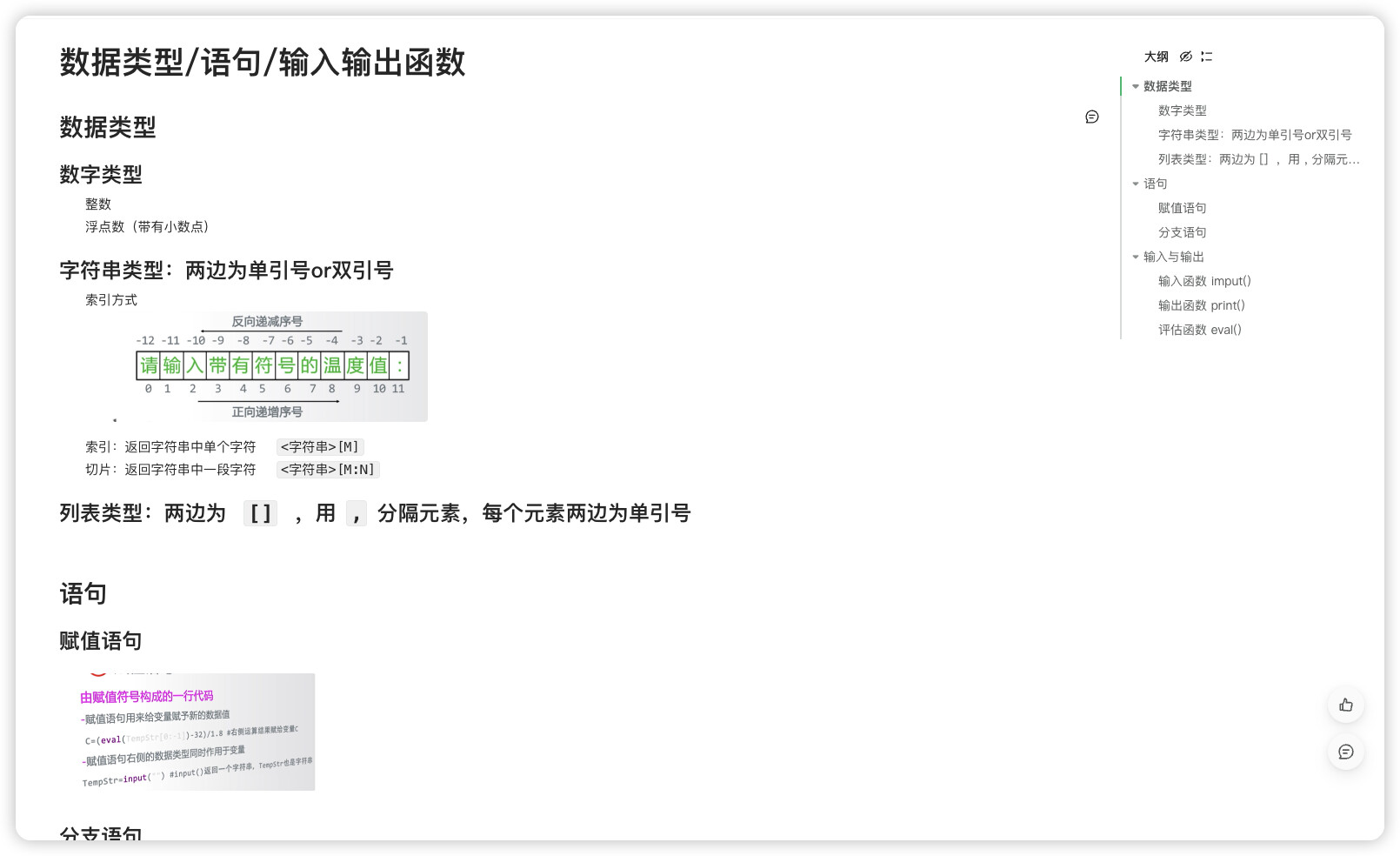Collapse the 输入与输出 outline section arrow
Screen dimensions: 1400x856
click(1135, 257)
